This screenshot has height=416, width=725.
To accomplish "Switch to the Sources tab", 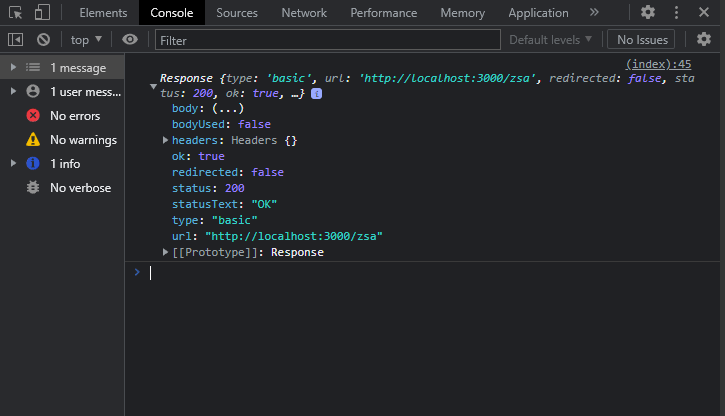I will pyautogui.click(x=237, y=13).
